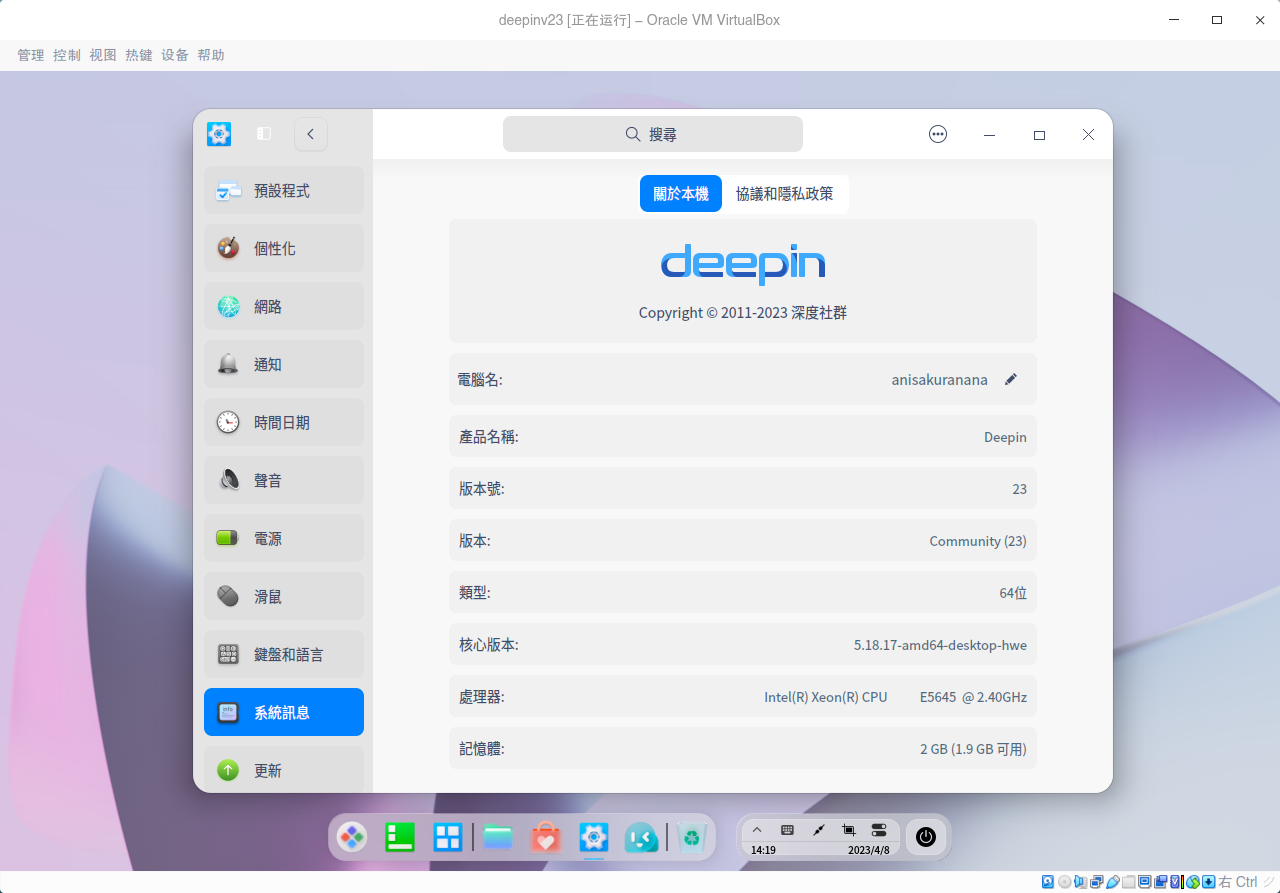Open the deepin App Store from the dock
Screen dimensions: 1280x893
[546, 837]
